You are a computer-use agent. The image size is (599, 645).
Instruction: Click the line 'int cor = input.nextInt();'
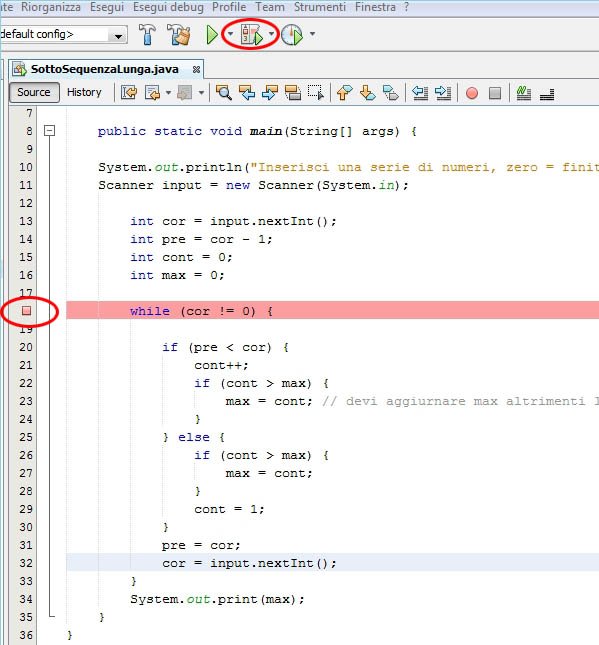(233, 221)
